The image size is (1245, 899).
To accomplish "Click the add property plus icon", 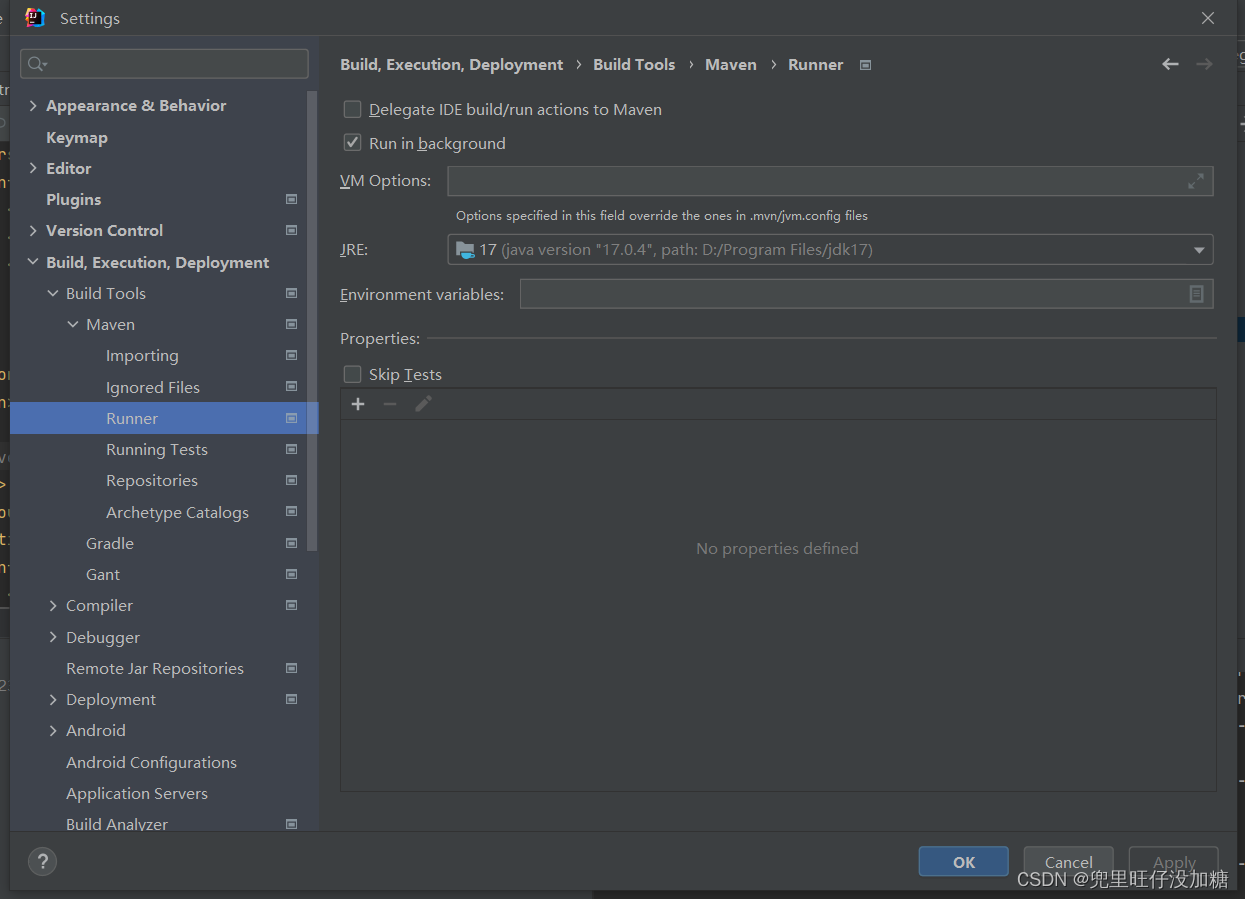I will click(358, 404).
